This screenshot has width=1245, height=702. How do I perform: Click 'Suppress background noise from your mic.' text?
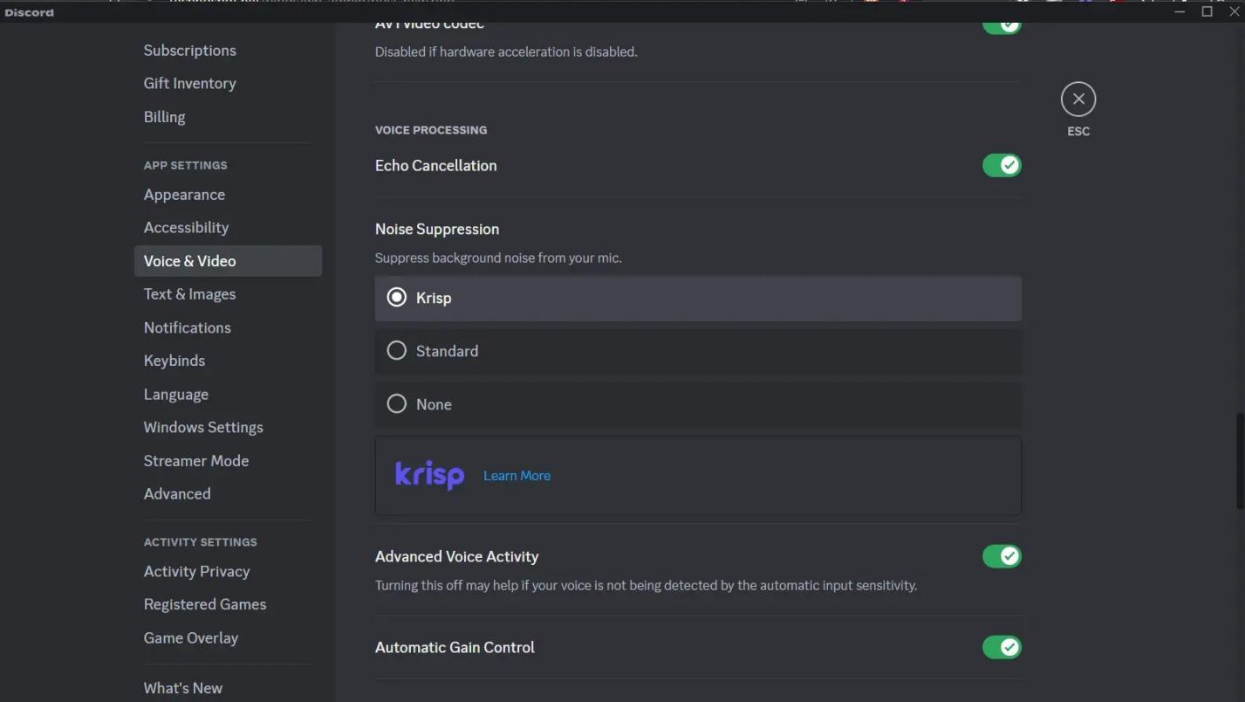point(498,258)
